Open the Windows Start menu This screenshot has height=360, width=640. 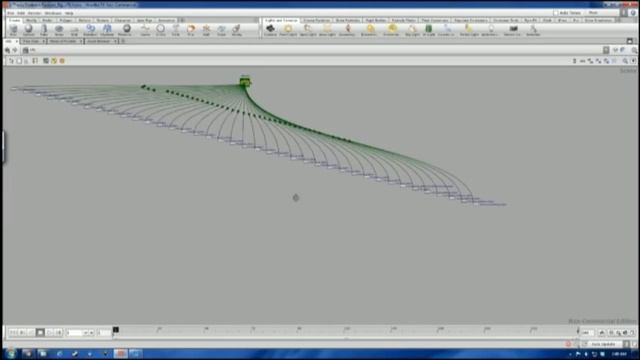pyautogui.click(x=10, y=353)
